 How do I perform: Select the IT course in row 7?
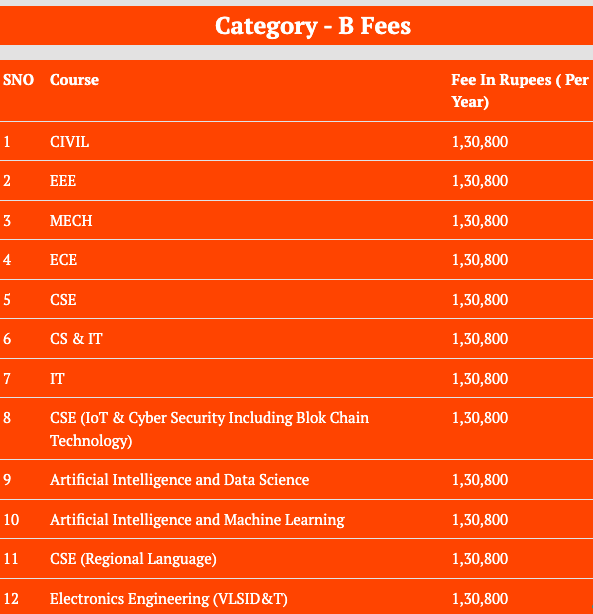[x=57, y=379]
